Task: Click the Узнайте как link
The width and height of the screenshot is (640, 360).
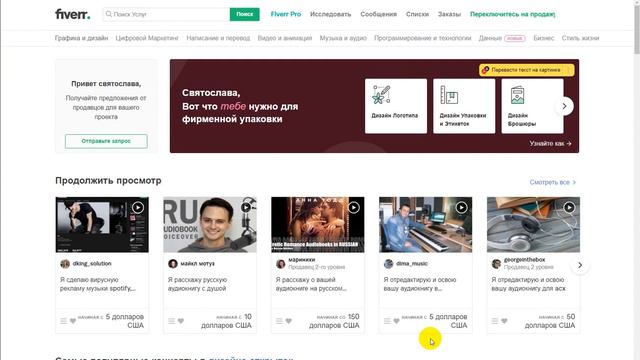Action: coord(550,144)
